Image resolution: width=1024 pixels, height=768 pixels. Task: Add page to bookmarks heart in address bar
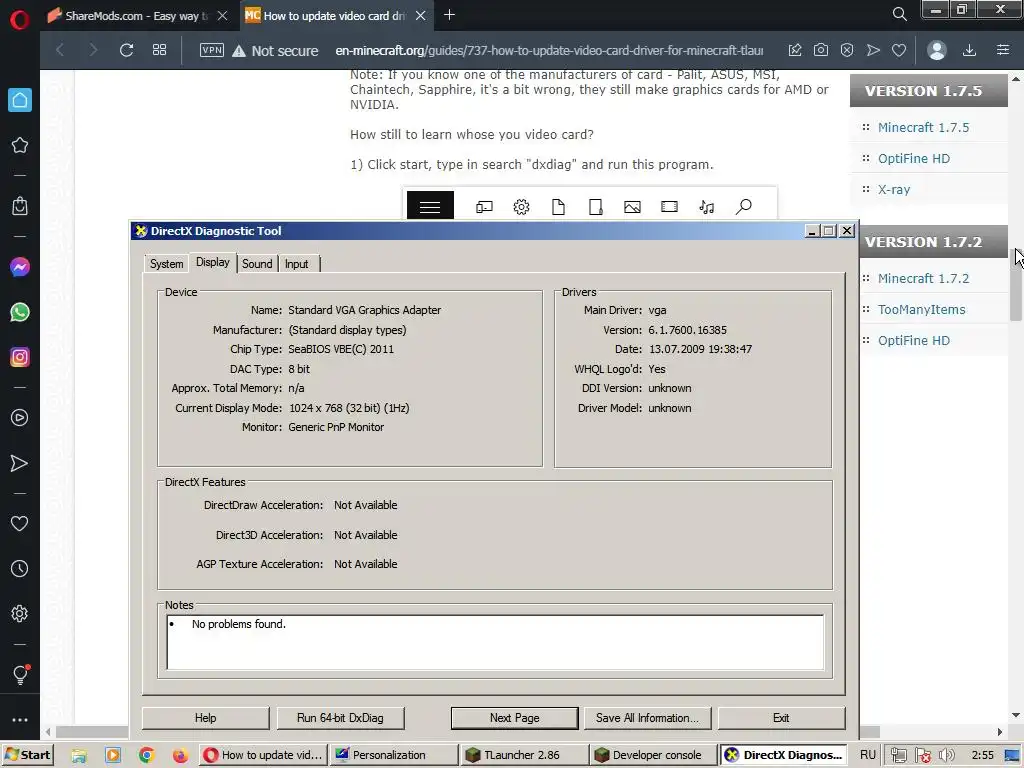coord(899,50)
